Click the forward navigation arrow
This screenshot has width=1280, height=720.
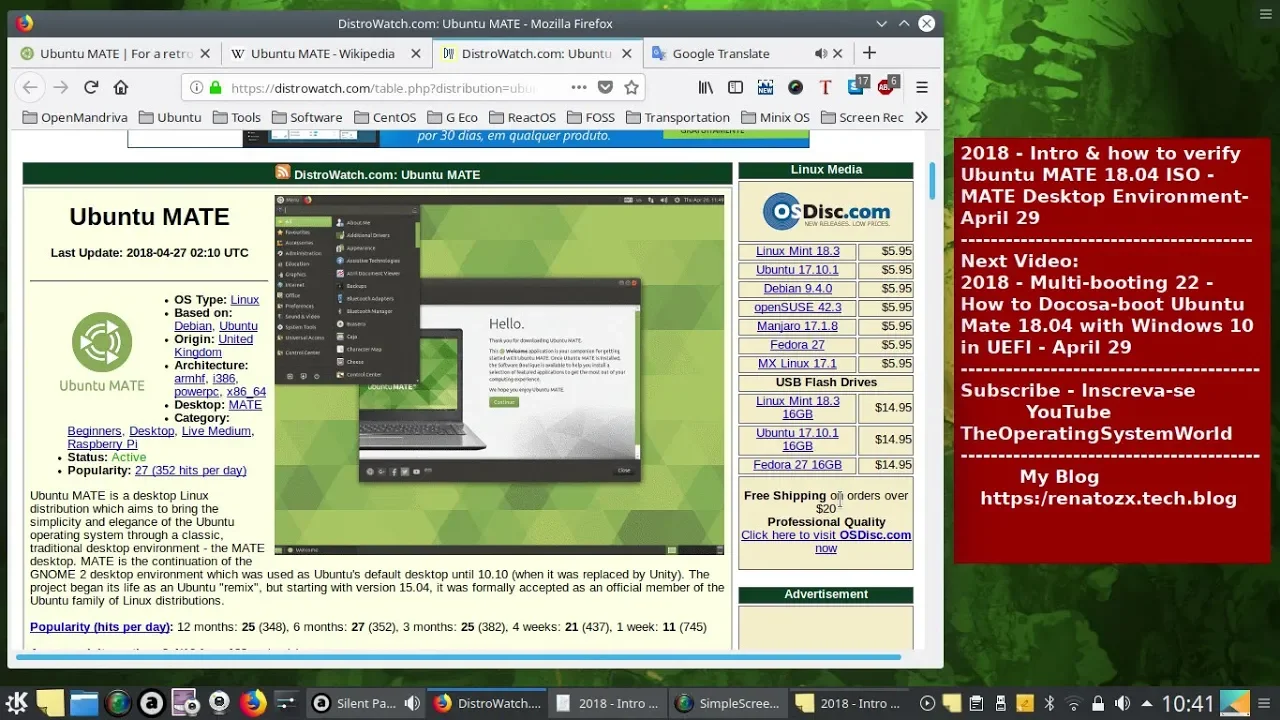pyautogui.click(x=61, y=87)
